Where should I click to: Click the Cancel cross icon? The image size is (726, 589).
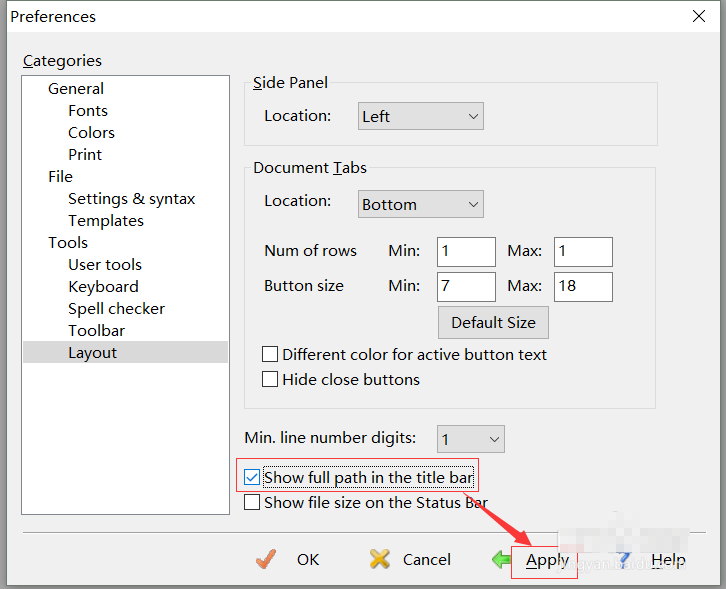(x=380, y=560)
